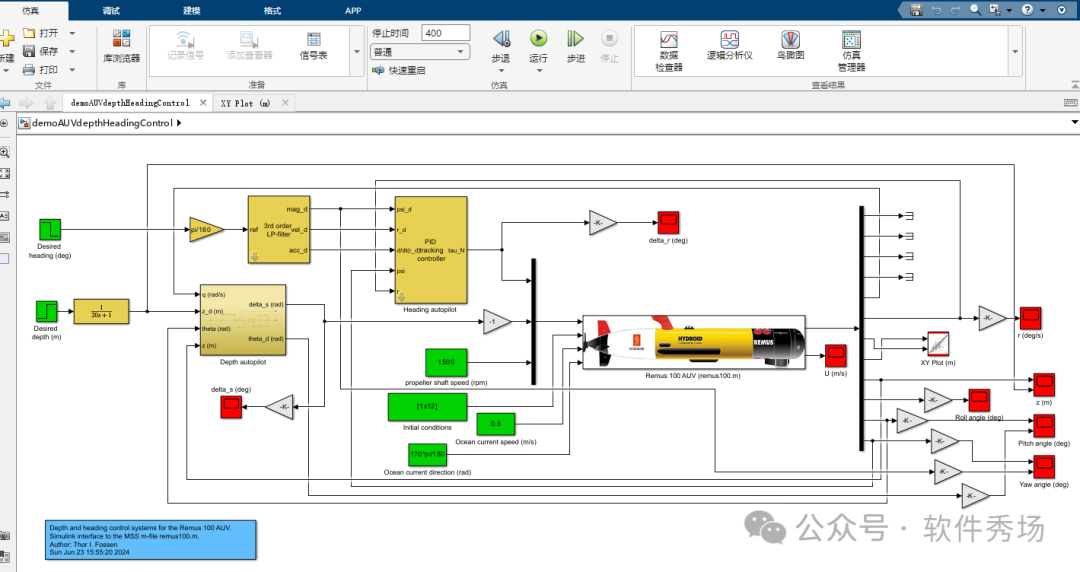Screen dimensions: 1080x572
Task: Select the XY Plot (m) graph block
Action: 938,344
